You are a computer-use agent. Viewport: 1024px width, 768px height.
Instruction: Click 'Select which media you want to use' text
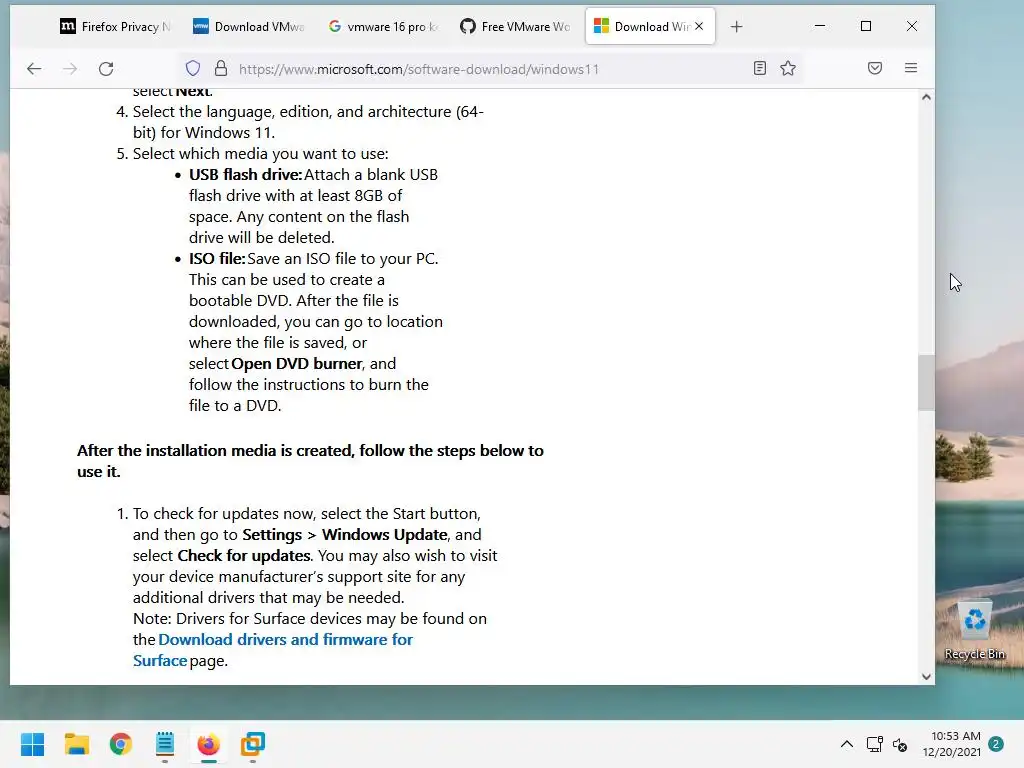click(261, 154)
